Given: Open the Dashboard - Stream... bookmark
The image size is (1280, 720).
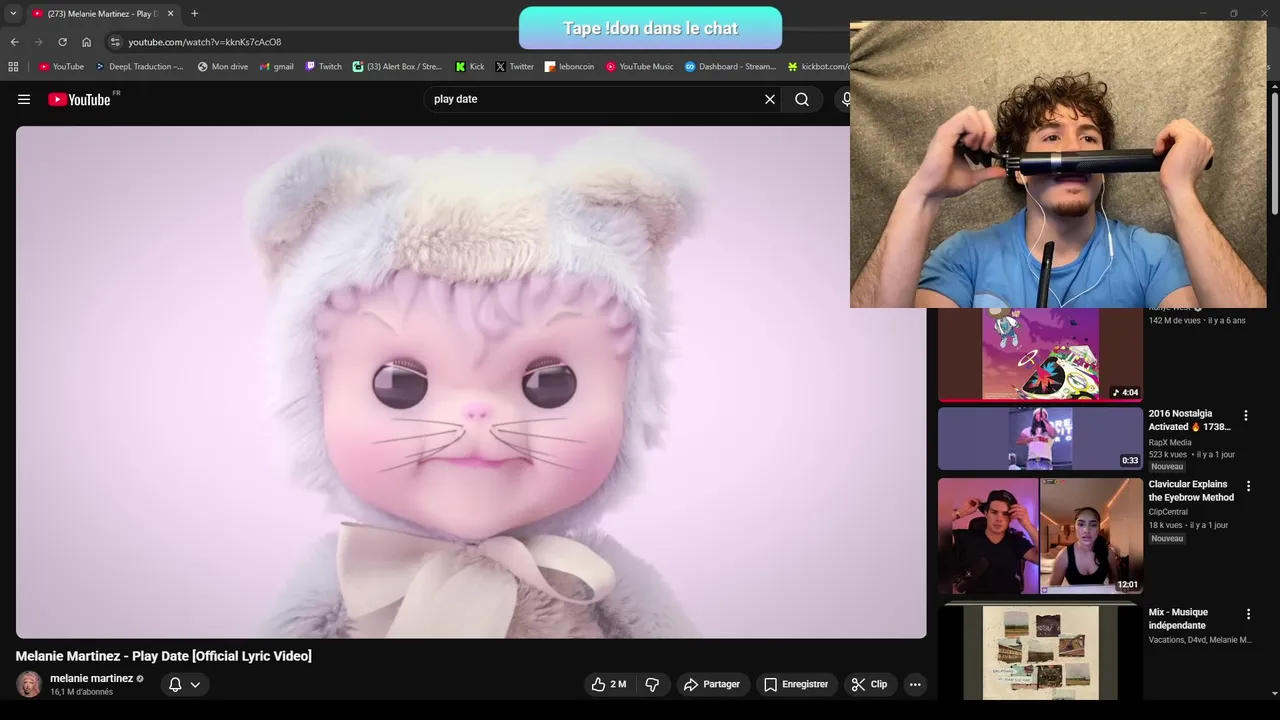Looking at the screenshot, I should (x=730, y=67).
